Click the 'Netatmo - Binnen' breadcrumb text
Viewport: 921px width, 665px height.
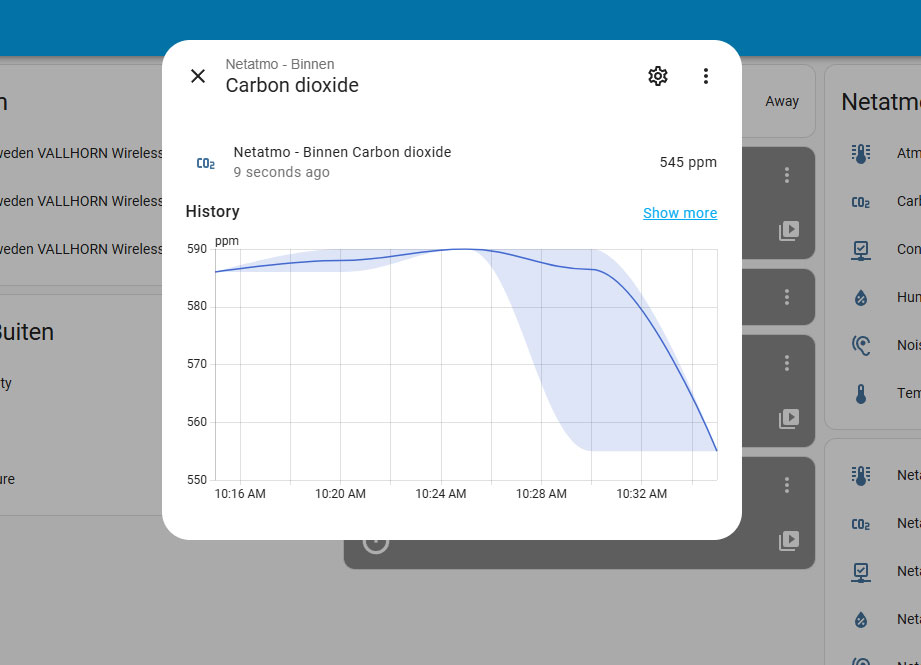coord(280,64)
